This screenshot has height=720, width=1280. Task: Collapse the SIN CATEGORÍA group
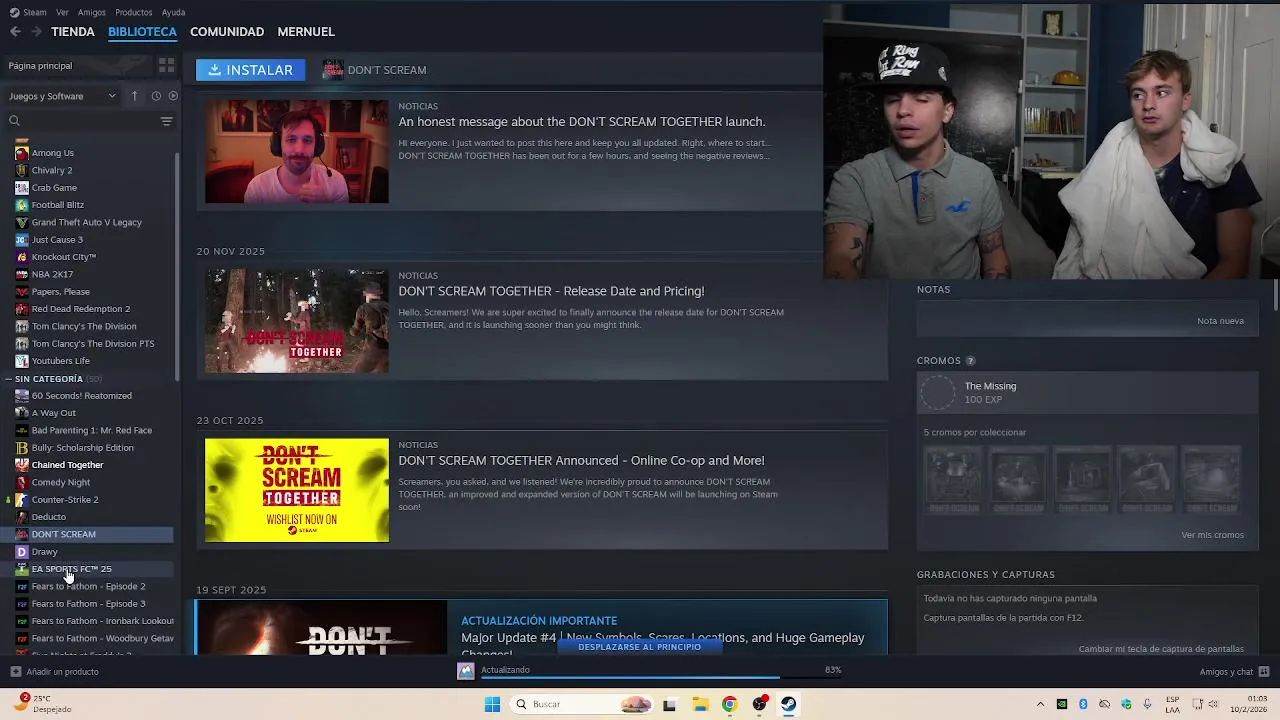click(8, 379)
